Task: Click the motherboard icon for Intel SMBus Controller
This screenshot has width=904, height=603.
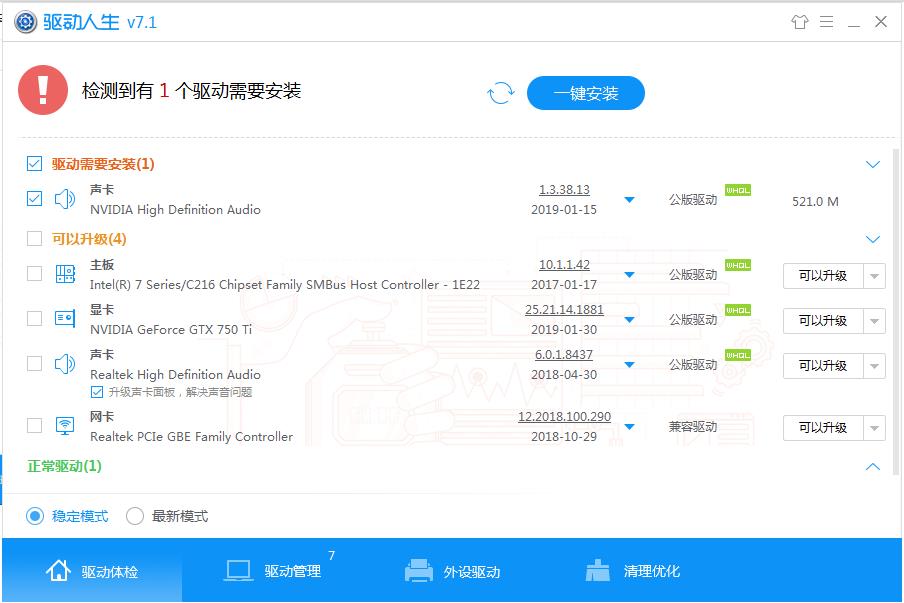Action: coord(65,274)
